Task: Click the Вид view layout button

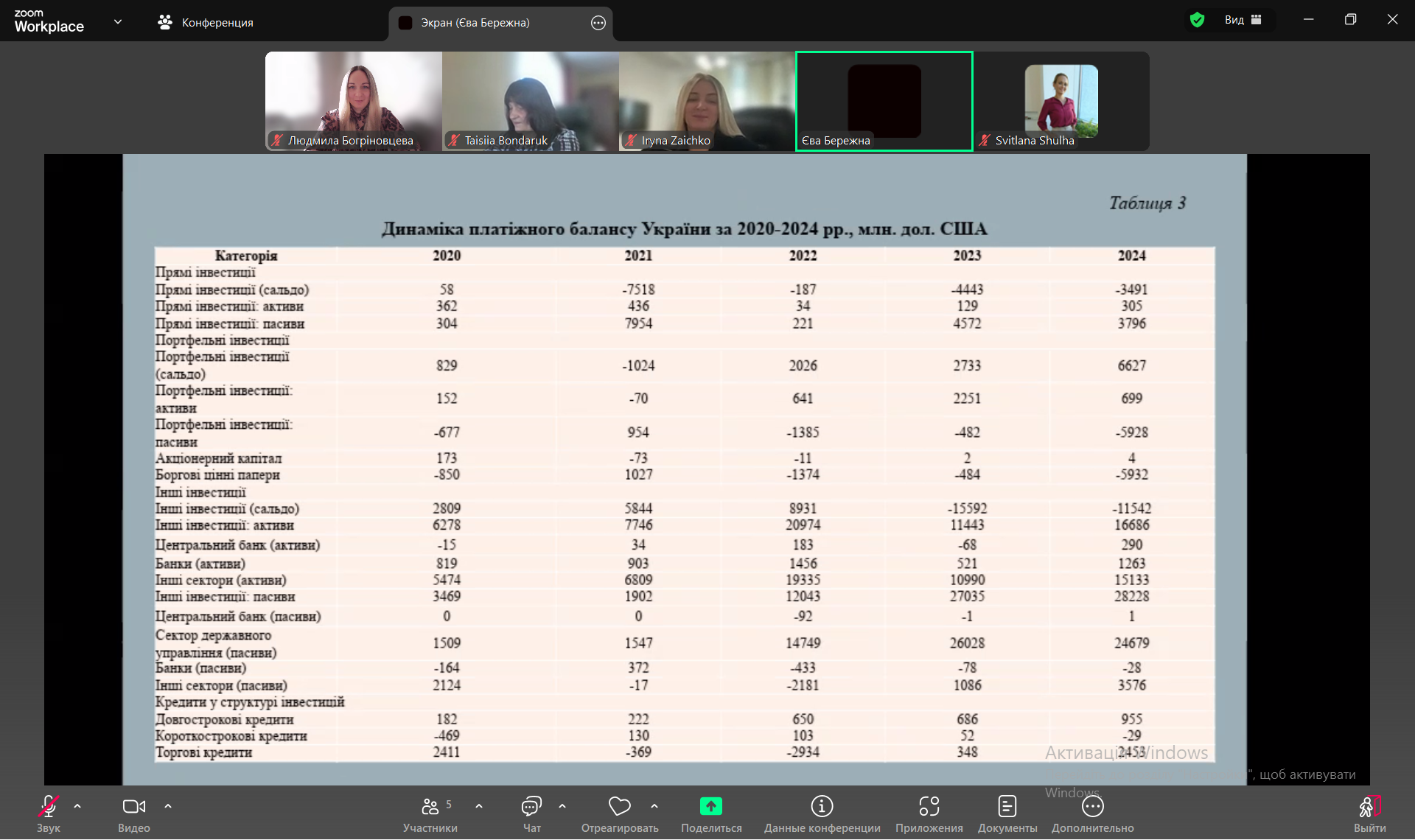Action: coord(1243,20)
